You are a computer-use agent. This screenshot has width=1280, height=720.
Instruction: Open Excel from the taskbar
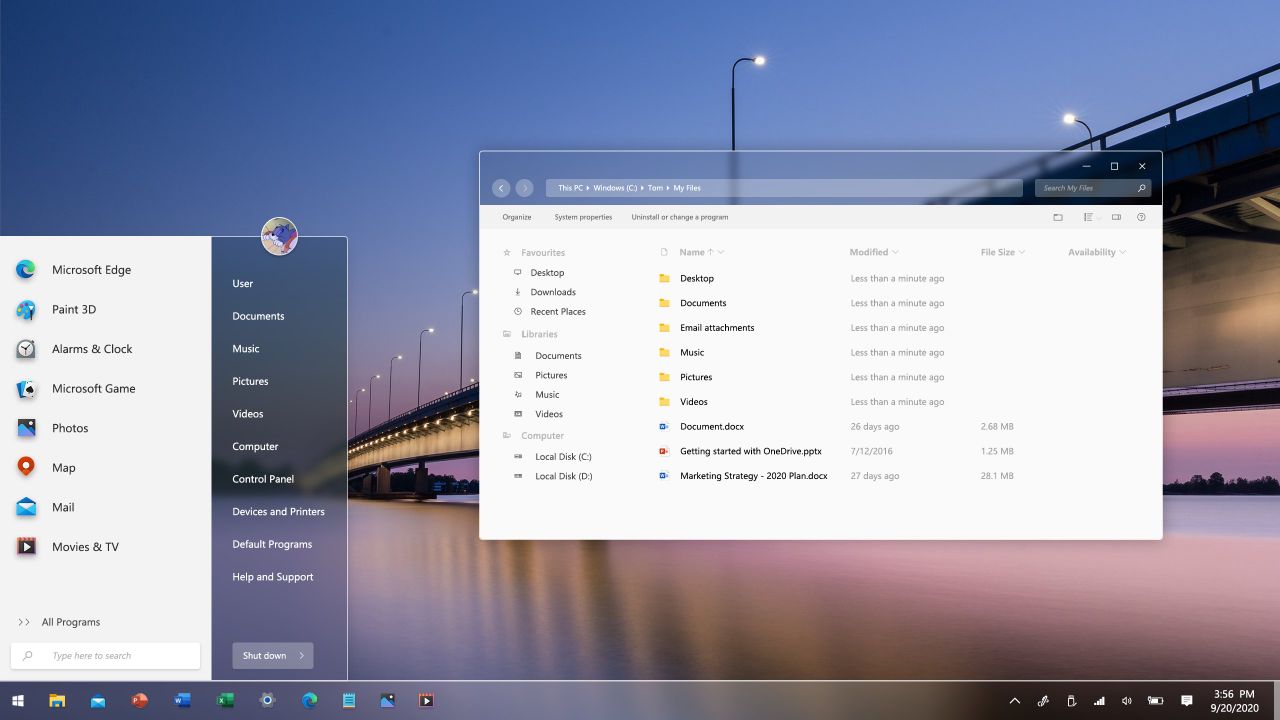tap(225, 700)
